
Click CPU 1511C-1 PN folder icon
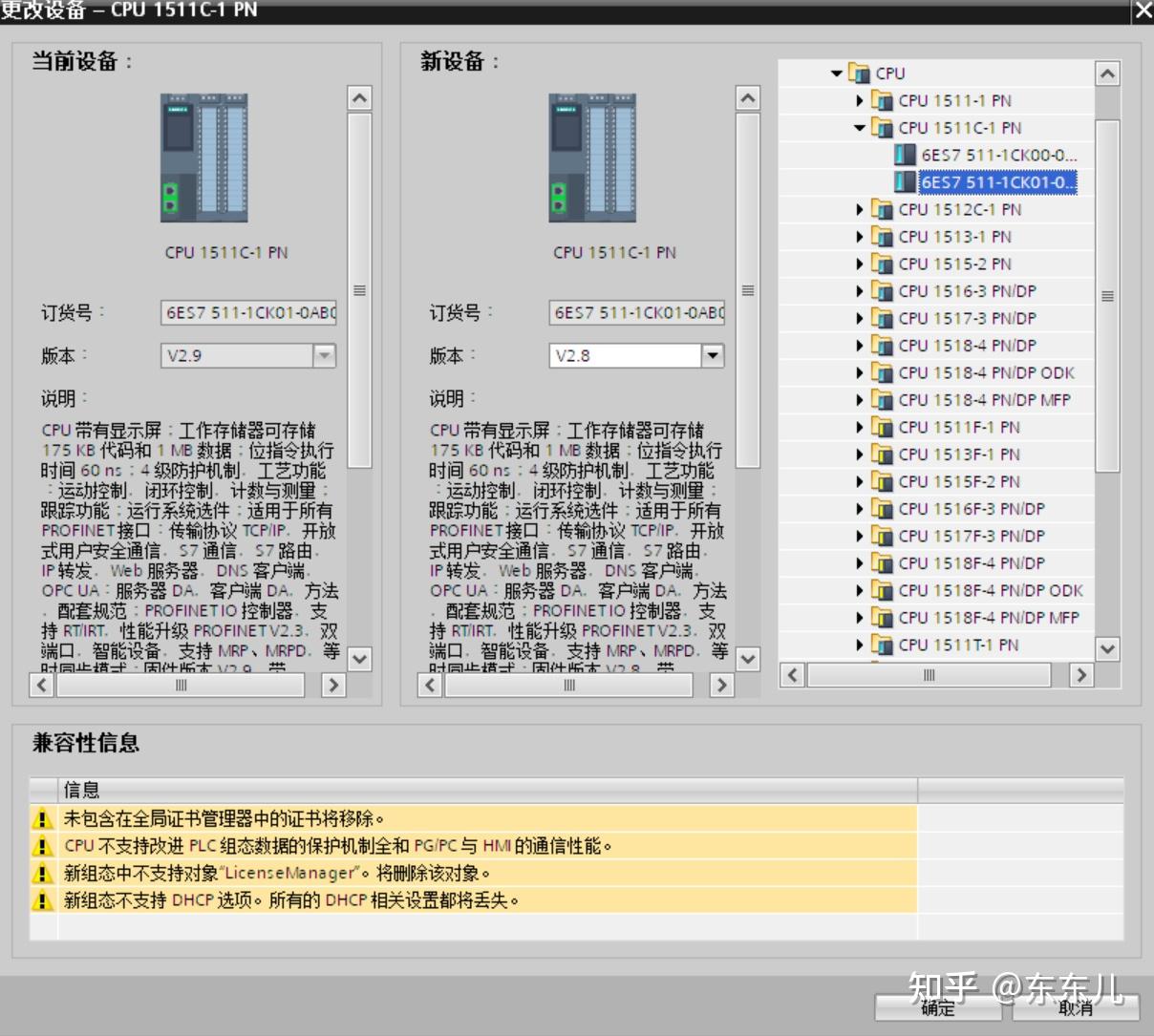click(x=882, y=128)
